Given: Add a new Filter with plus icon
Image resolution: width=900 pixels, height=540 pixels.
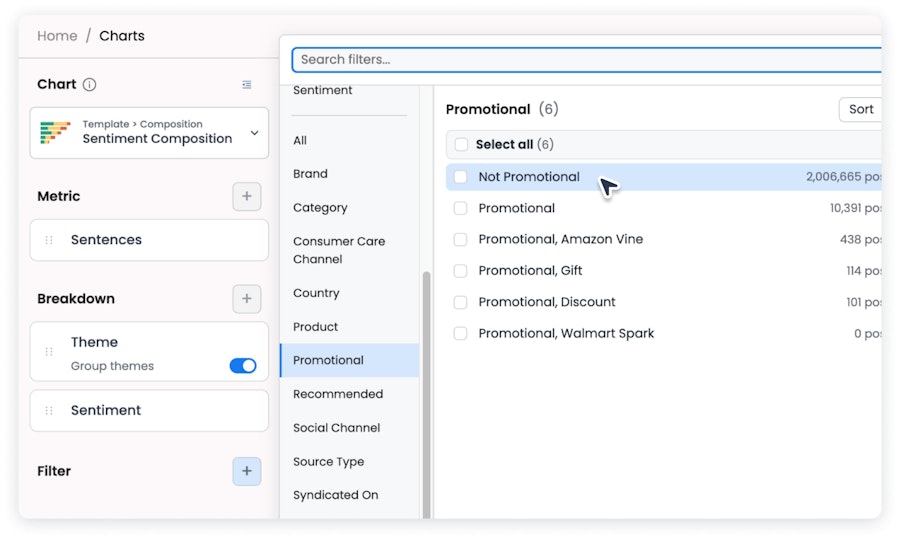Looking at the screenshot, I should [x=247, y=471].
